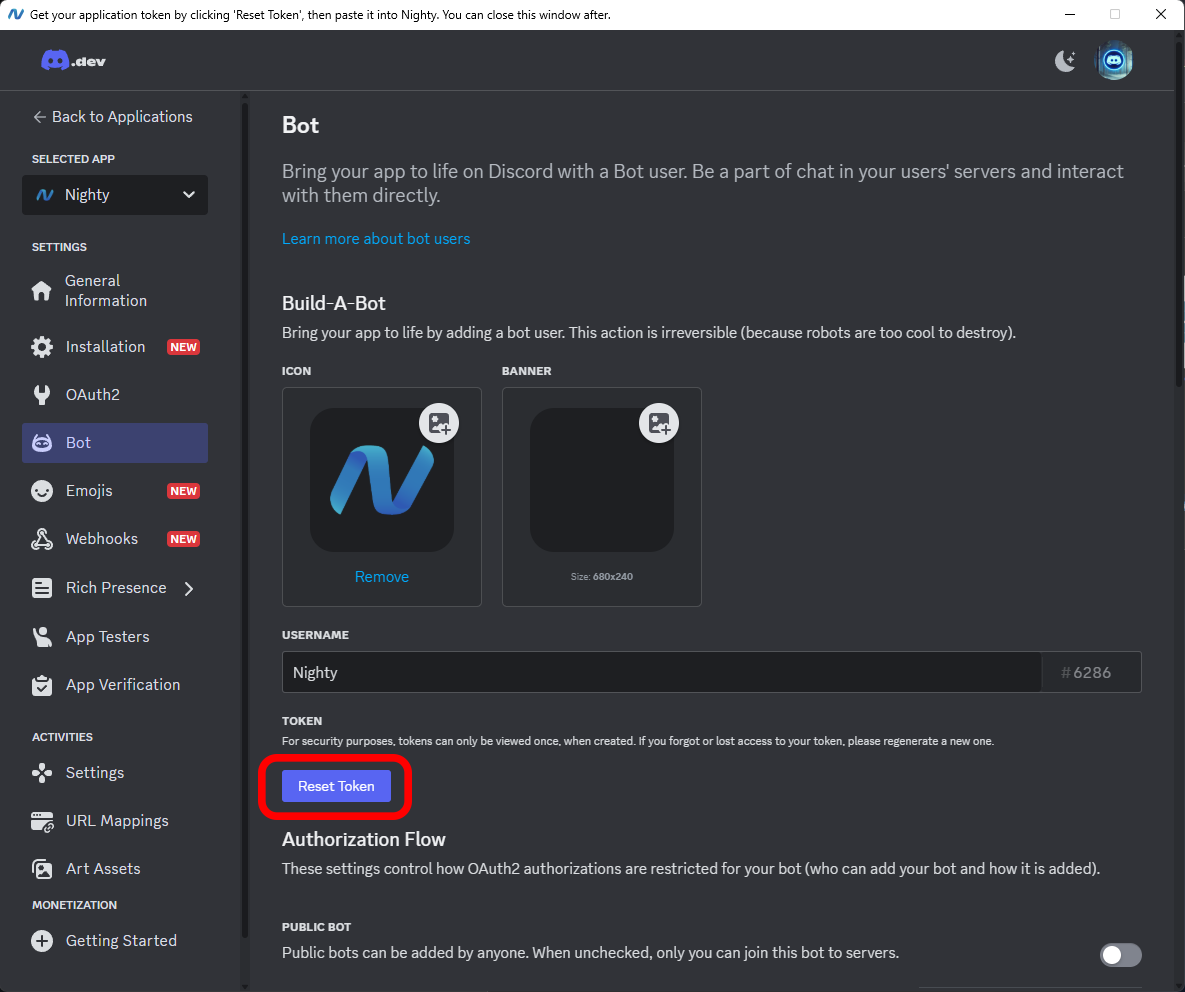This screenshot has width=1185, height=992.
Task: Click the Reset Token button
Action: pyautogui.click(x=336, y=786)
